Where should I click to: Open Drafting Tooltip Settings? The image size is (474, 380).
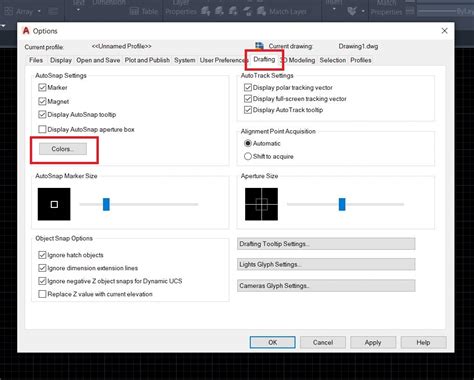pyautogui.click(x=326, y=244)
